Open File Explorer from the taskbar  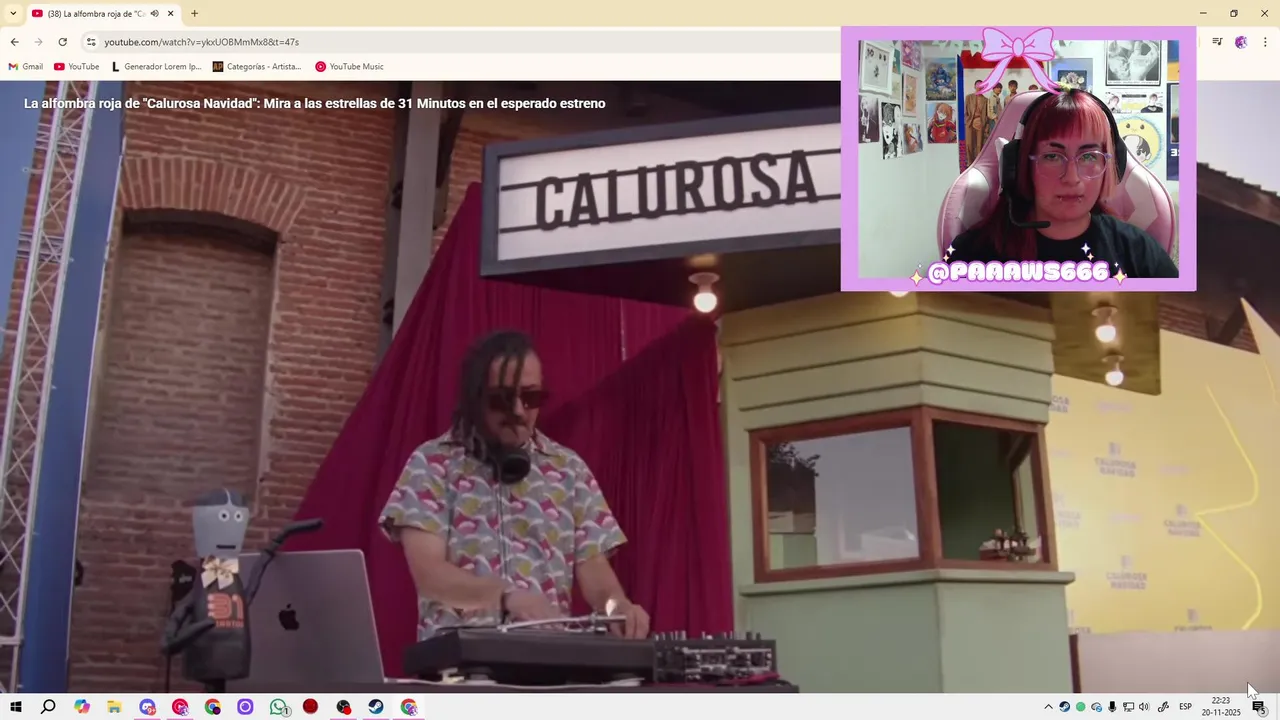114,707
